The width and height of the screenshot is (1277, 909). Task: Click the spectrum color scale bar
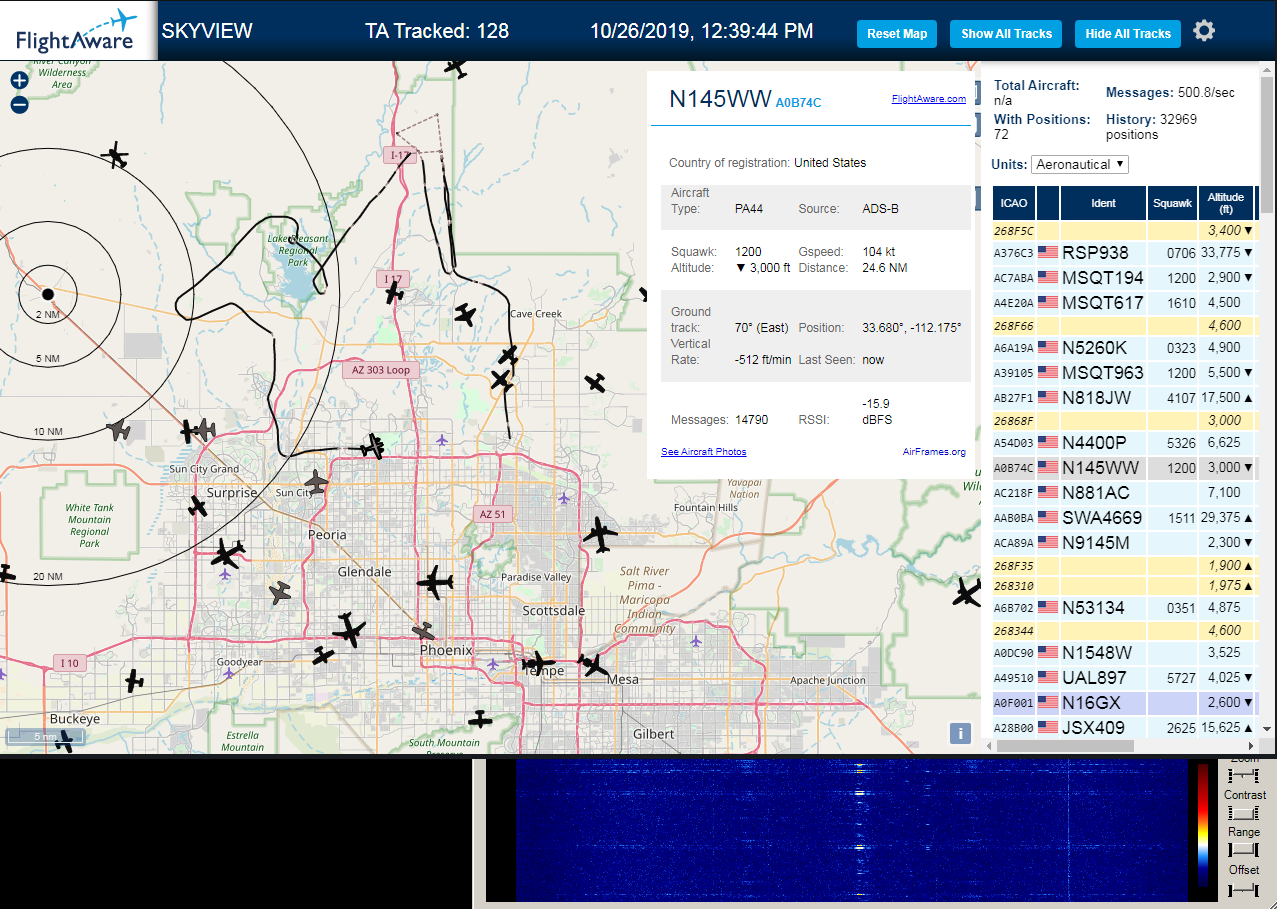tap(1202, 826)
